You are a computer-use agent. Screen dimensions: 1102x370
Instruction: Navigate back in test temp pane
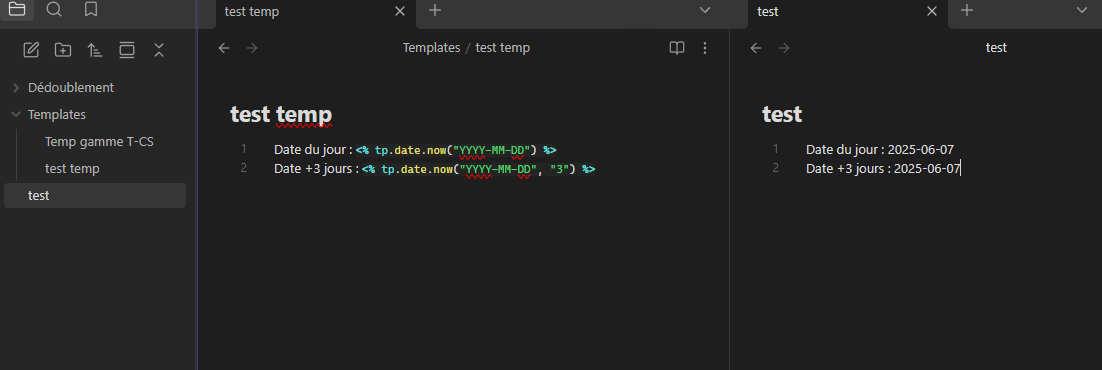pyautogui.click(x=224, y=48)
